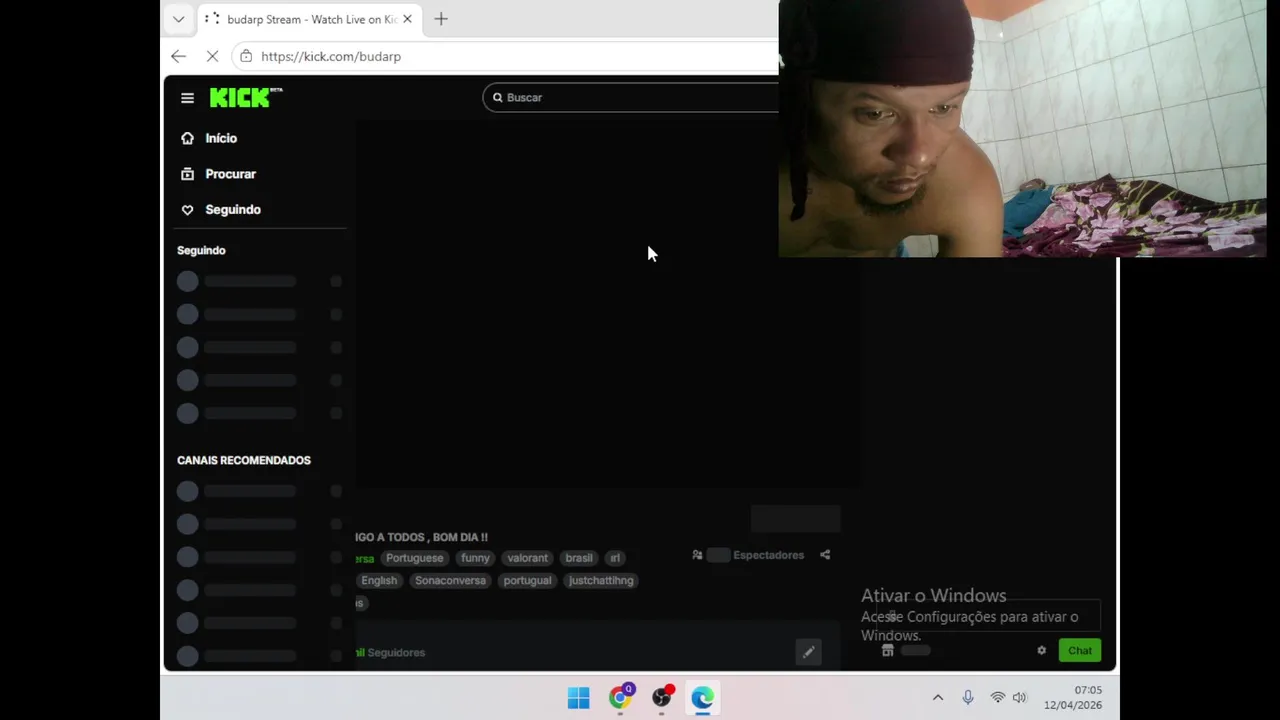Open a new browser tab
Viewport: 1280px width, 720px height.
[x=440, y=19]
